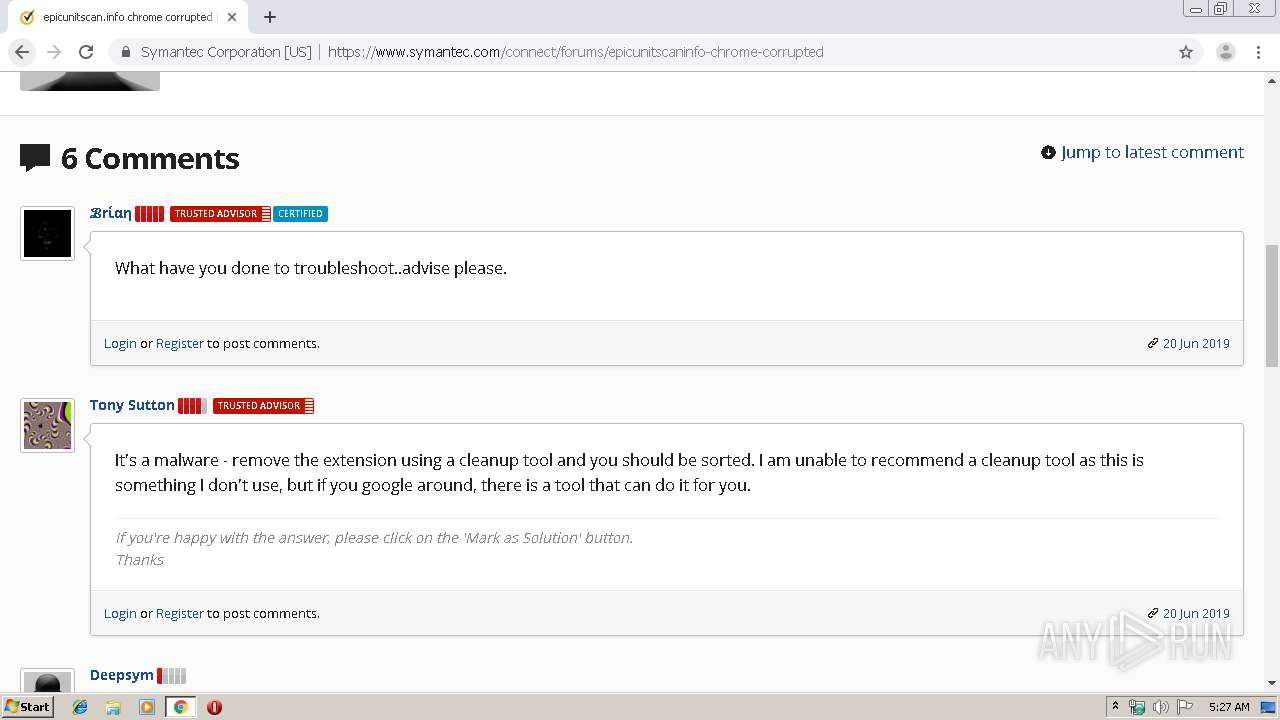Click the browser forward arrow
The height and width of the screenshot is (720, 1280).
54,52
